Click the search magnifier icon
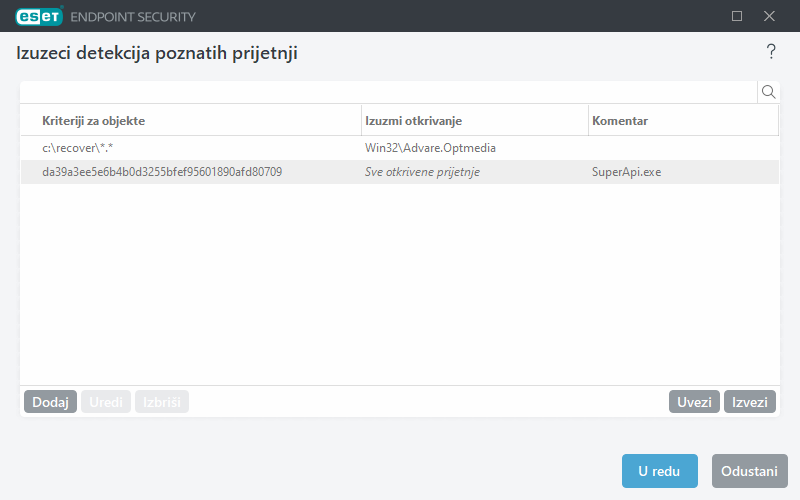Viewport: 800px width, 500px height. tap(769, 92)
